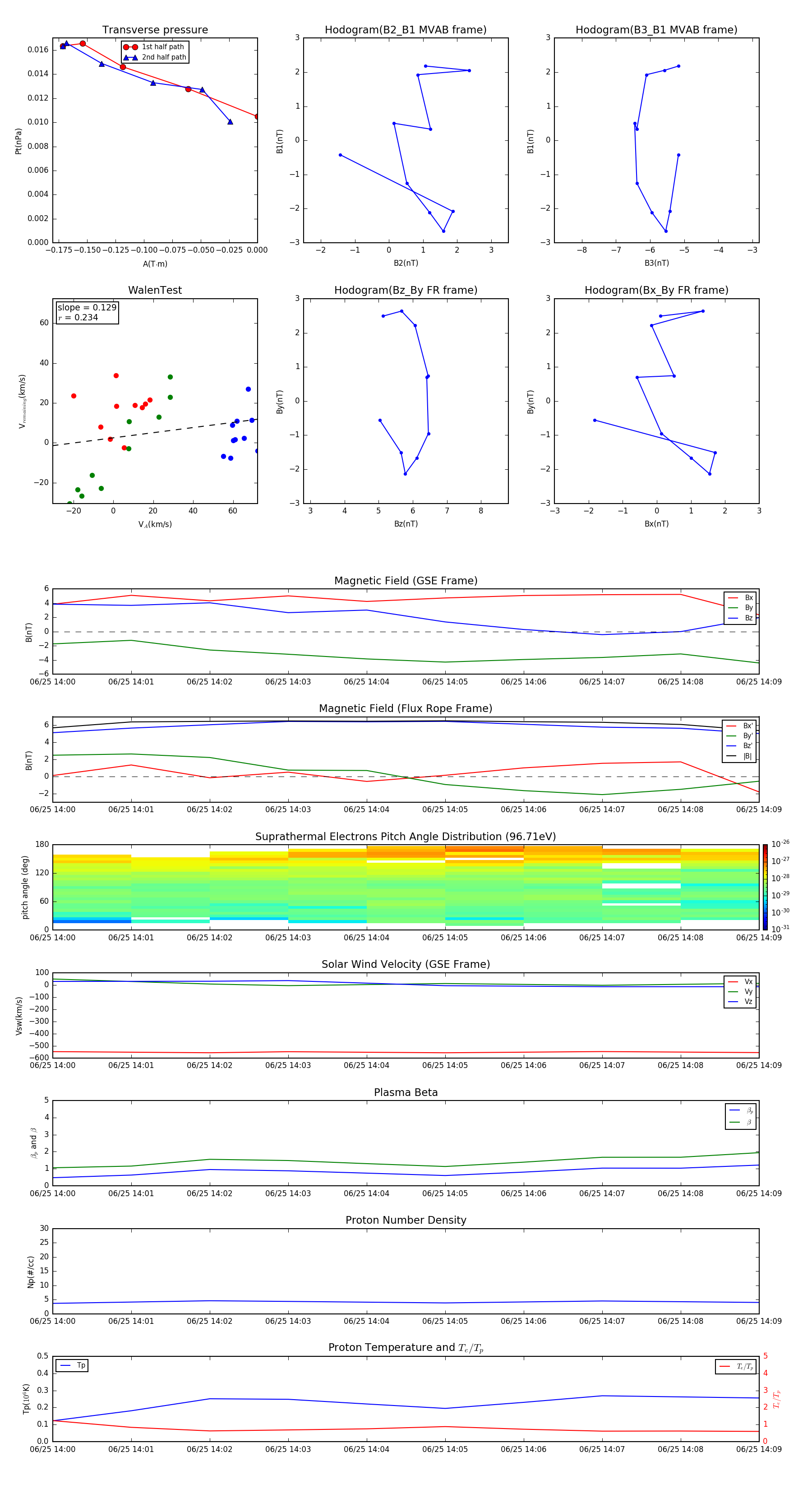Screen dimensions: 812x1489
Task: Click the 'V_A(km/s)' axis label in WalenTest
Action: coord(155,524)
